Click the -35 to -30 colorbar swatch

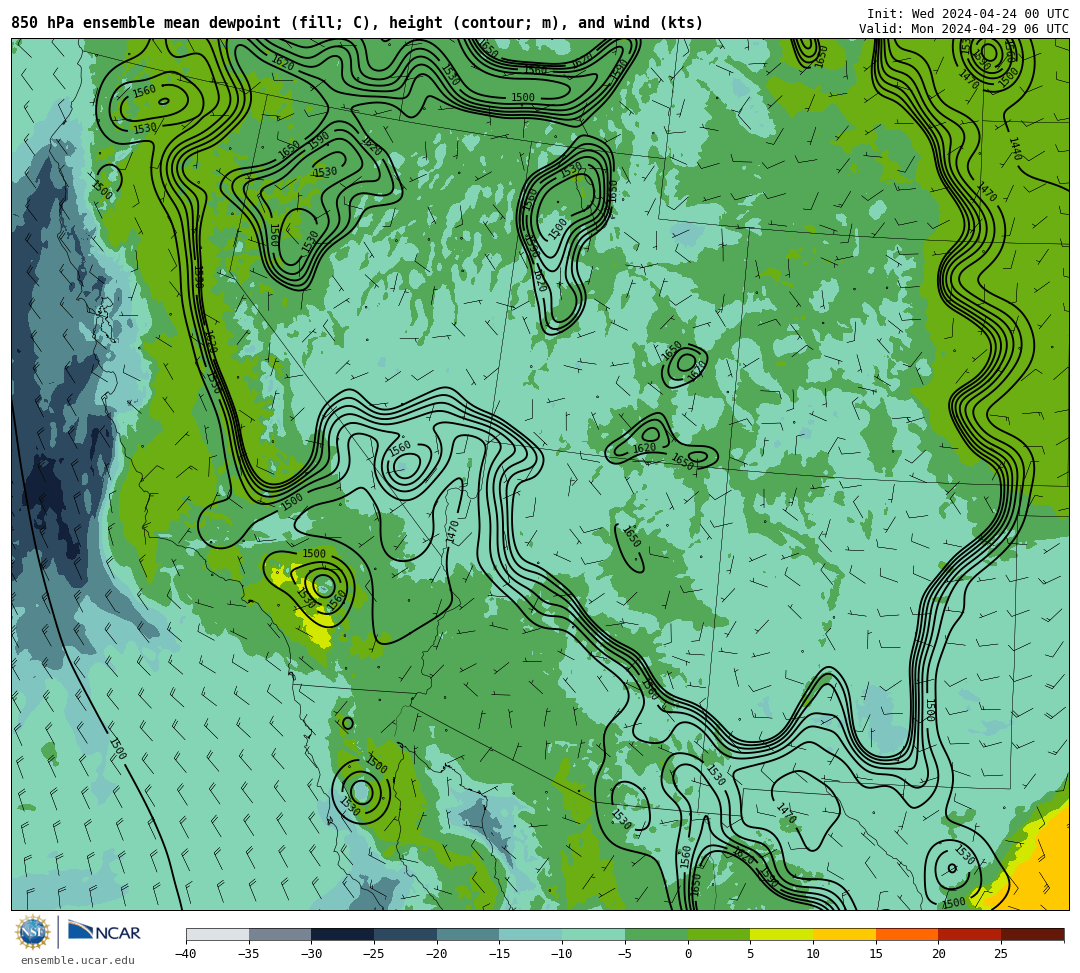(280, 934)
